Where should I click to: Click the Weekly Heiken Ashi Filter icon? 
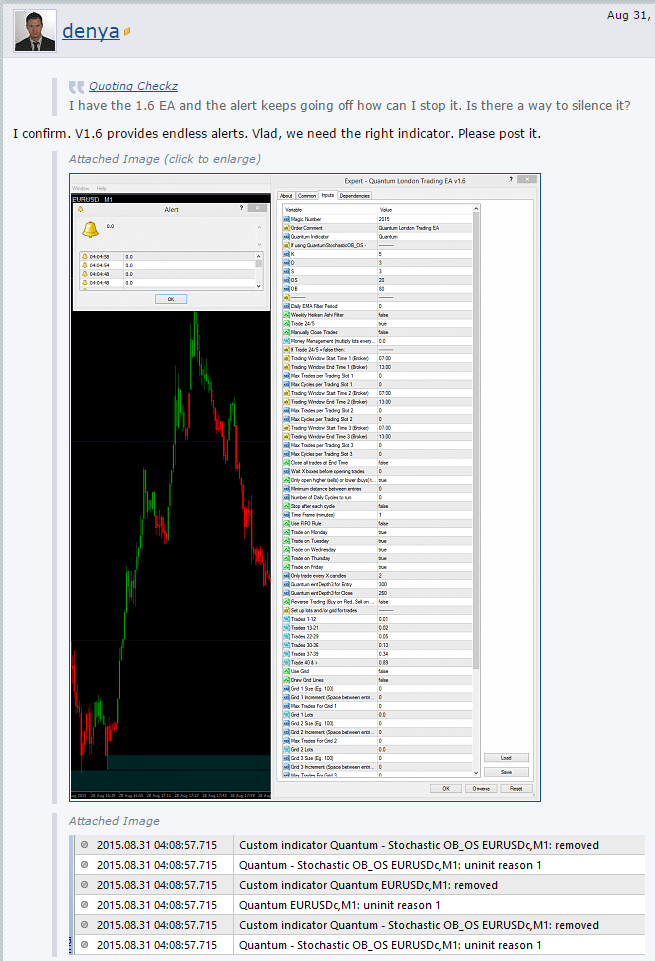pos(286,315)
